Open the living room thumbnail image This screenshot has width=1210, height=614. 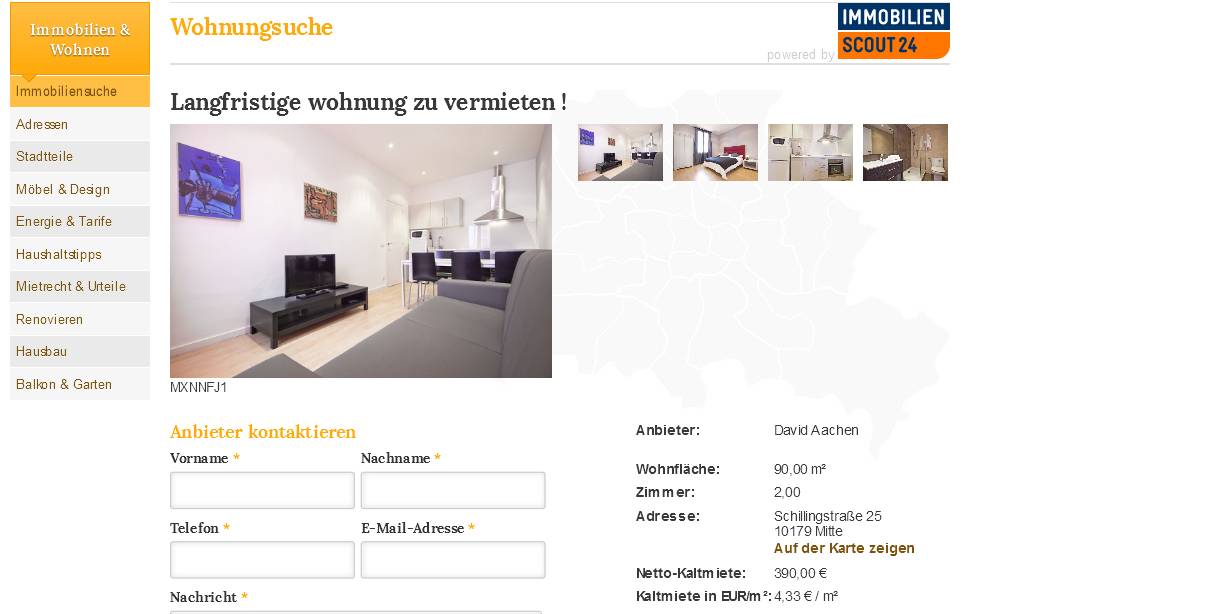620,152
